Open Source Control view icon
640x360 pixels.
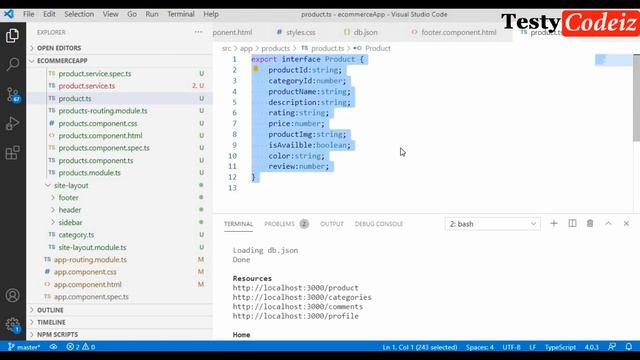(12, 94)
